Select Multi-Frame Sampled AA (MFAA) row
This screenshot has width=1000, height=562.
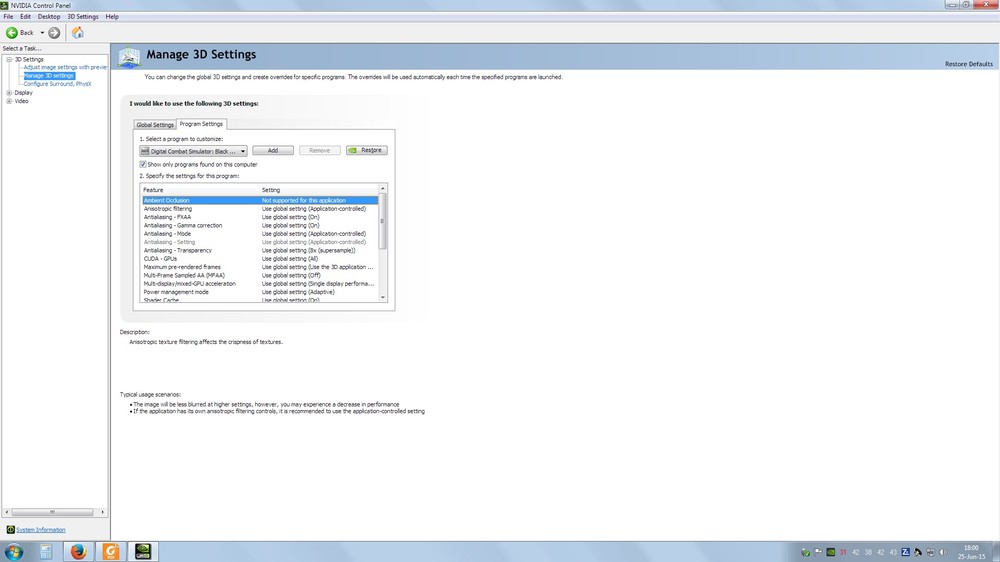pos(260,275)
